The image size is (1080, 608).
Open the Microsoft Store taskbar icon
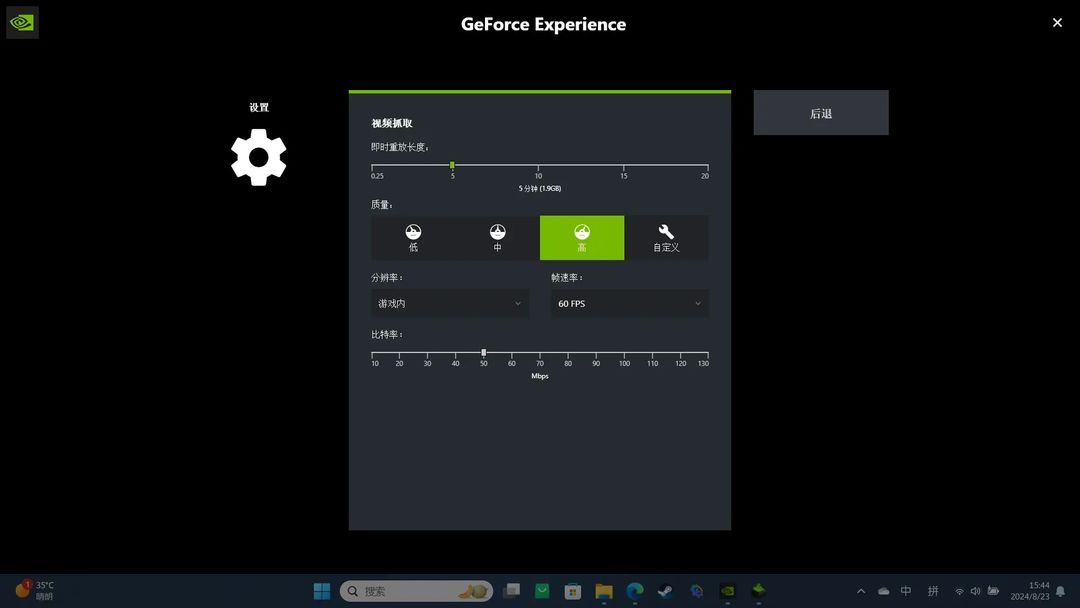pyautogui.click(x=572, y=591)
